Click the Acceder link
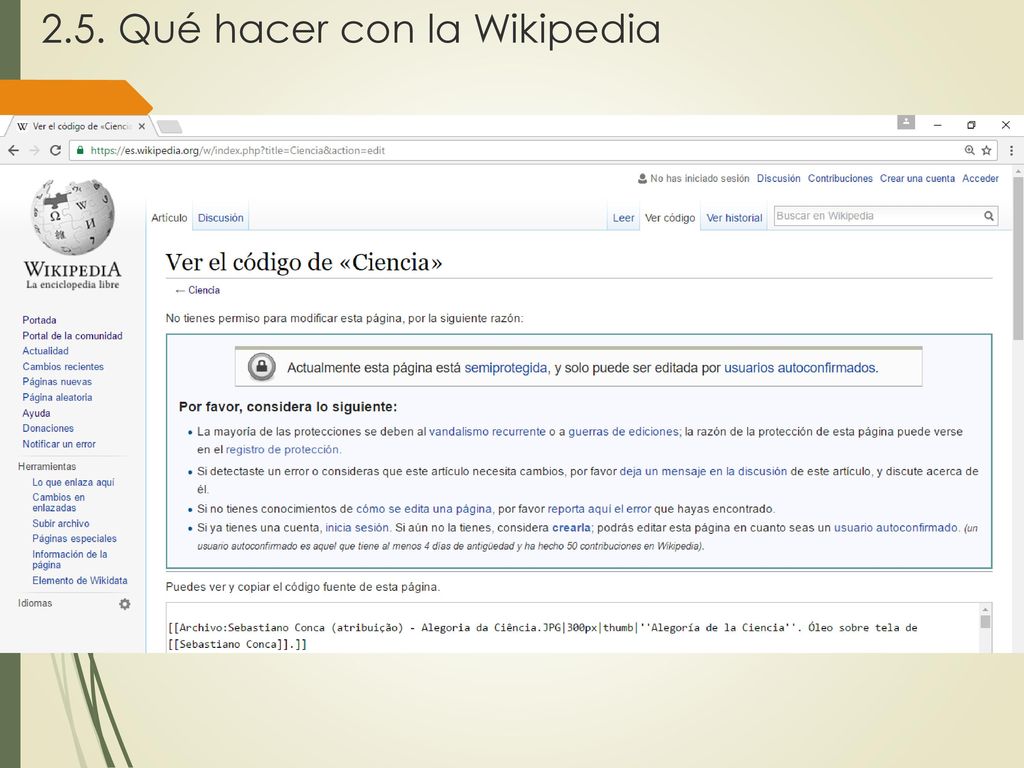1024x768 pixels. coord(980,178)
